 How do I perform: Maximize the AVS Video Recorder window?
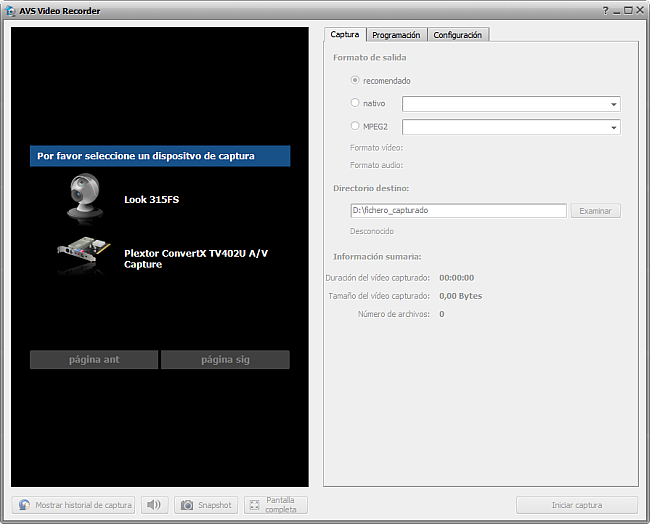point(628,10)
